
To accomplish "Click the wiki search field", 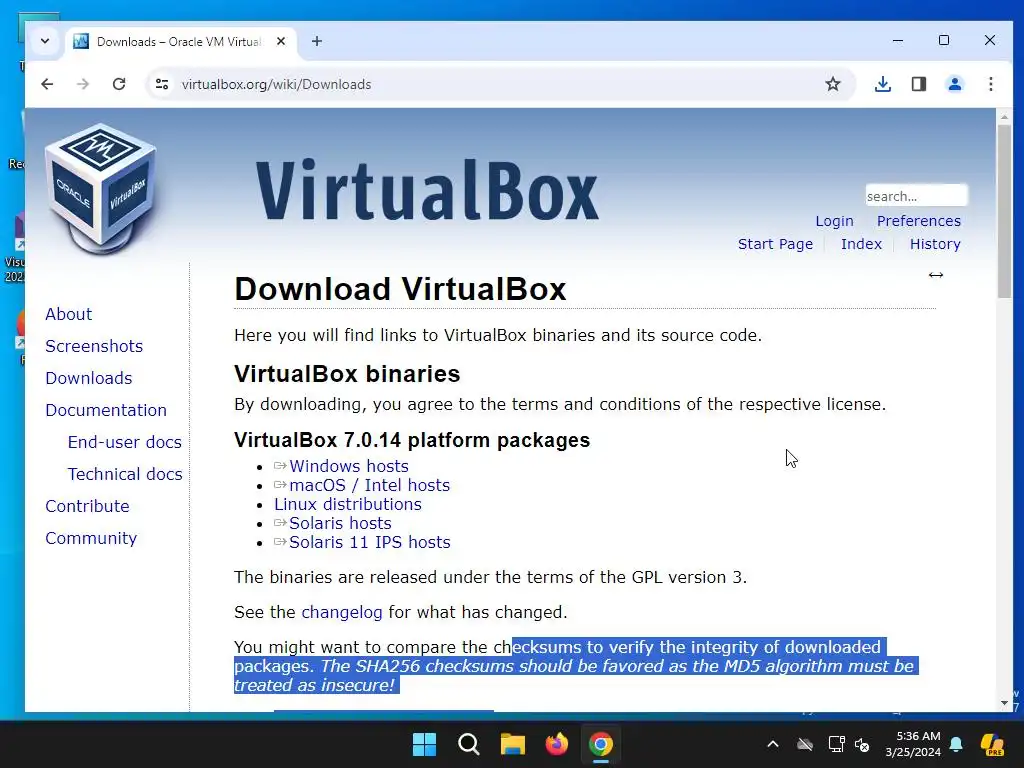I will click(916, 196).
